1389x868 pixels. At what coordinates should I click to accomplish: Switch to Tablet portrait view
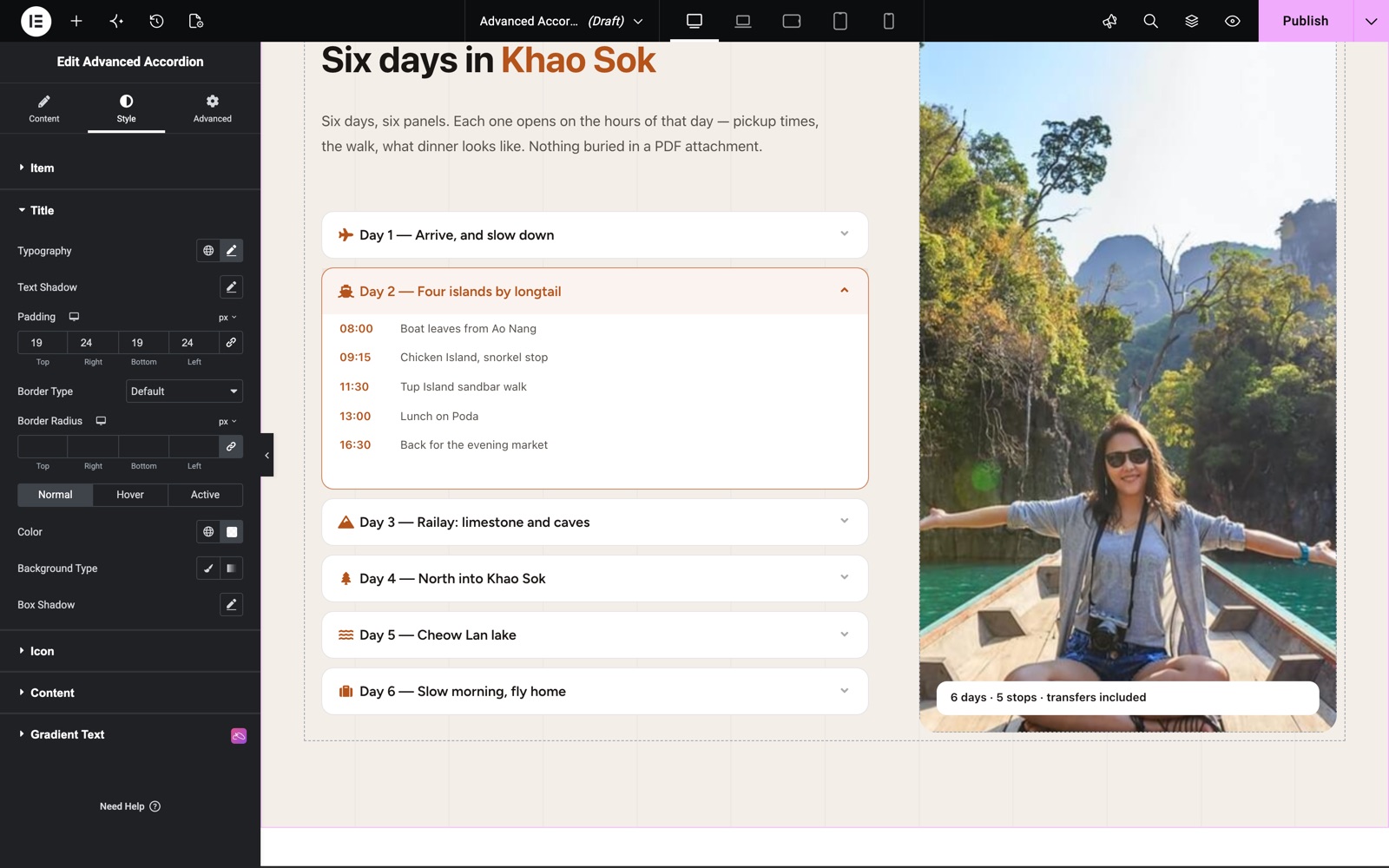pyautogui.click(x=840, y=21)
